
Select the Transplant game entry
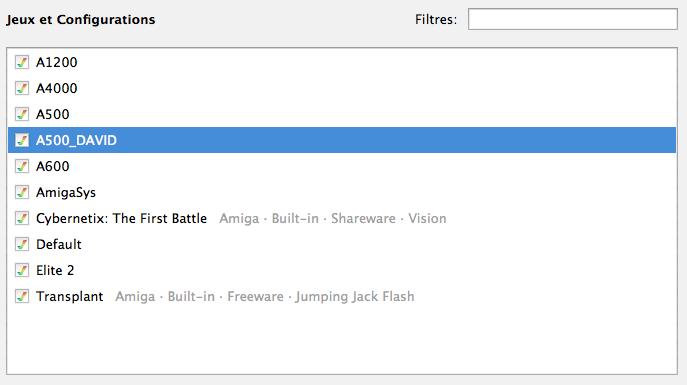tap(342, 296)
